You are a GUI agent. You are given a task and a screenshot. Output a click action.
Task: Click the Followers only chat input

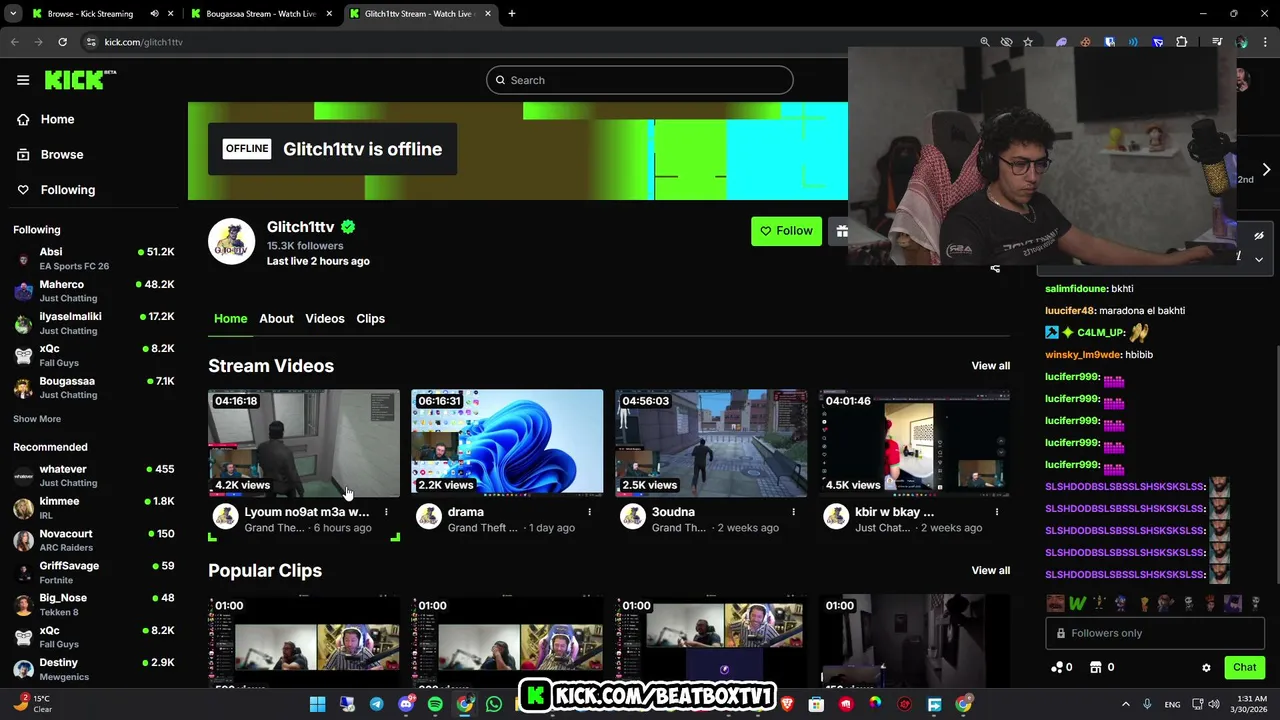tap(1155, 633)
